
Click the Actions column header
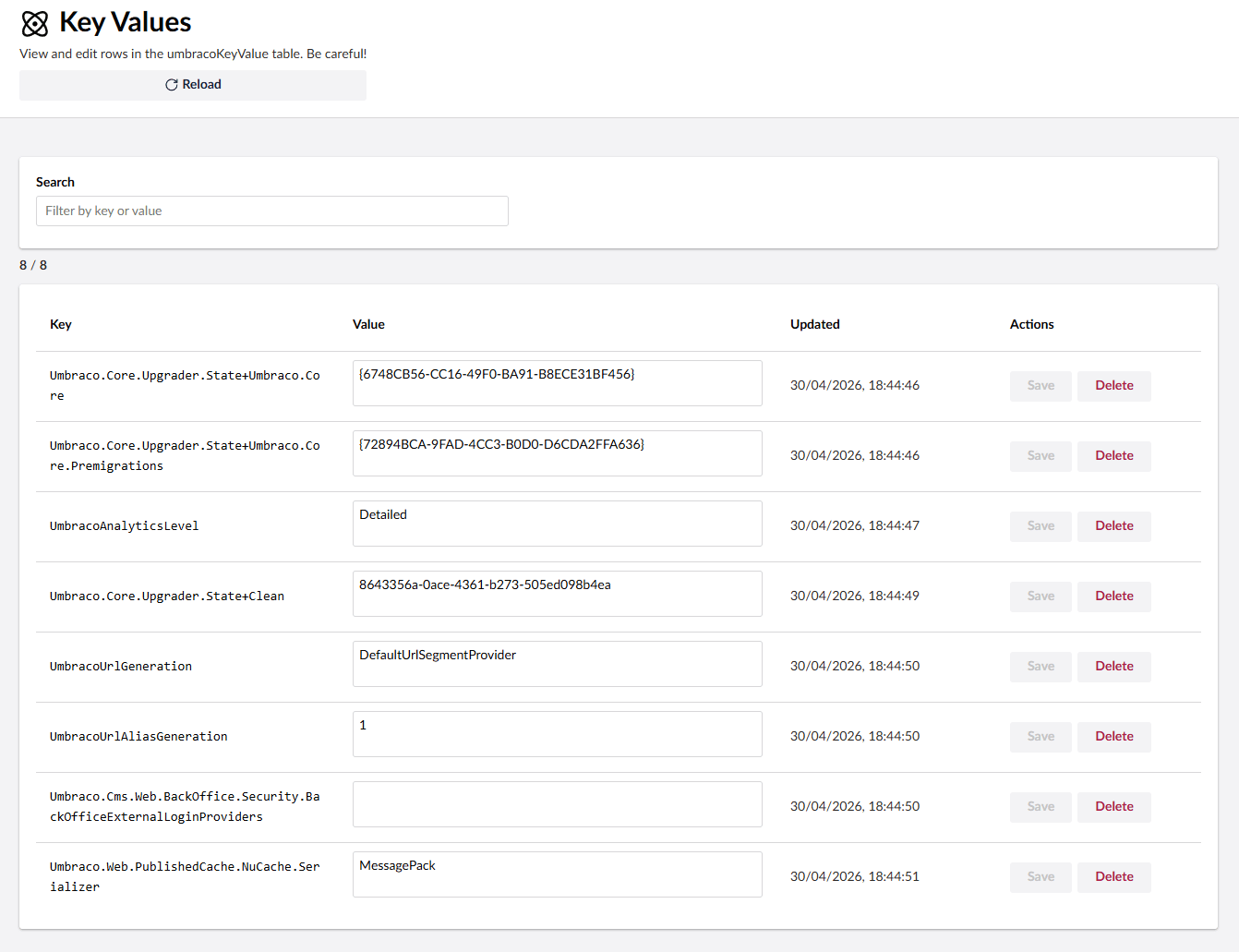[1032, 324]
